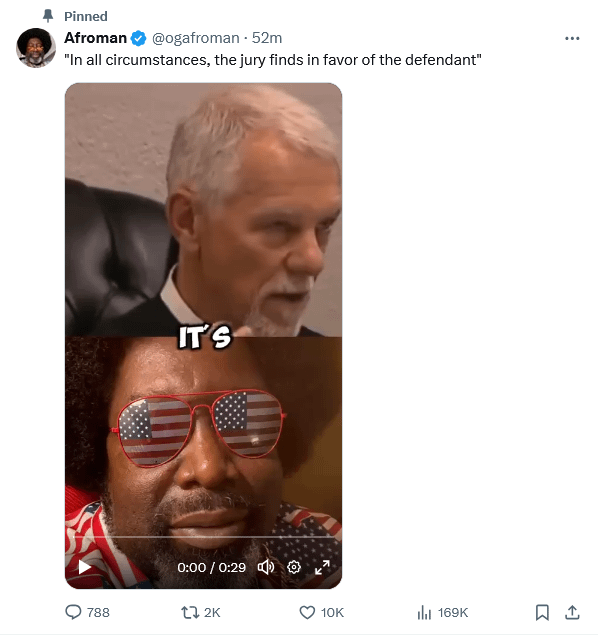Open the @ogafroman handle link
Image resolution: width=598 pixels, height=635 pixels.
click(x=196, y=38)
